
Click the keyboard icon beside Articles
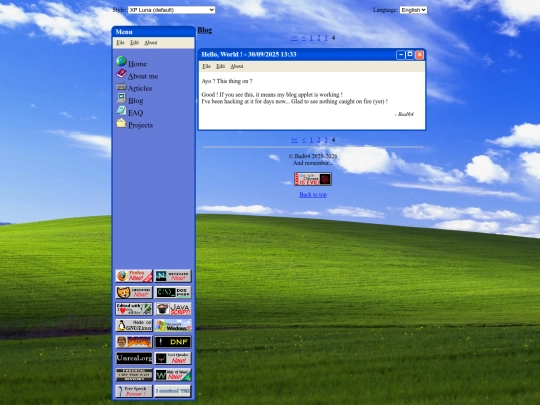coord(121,86)
